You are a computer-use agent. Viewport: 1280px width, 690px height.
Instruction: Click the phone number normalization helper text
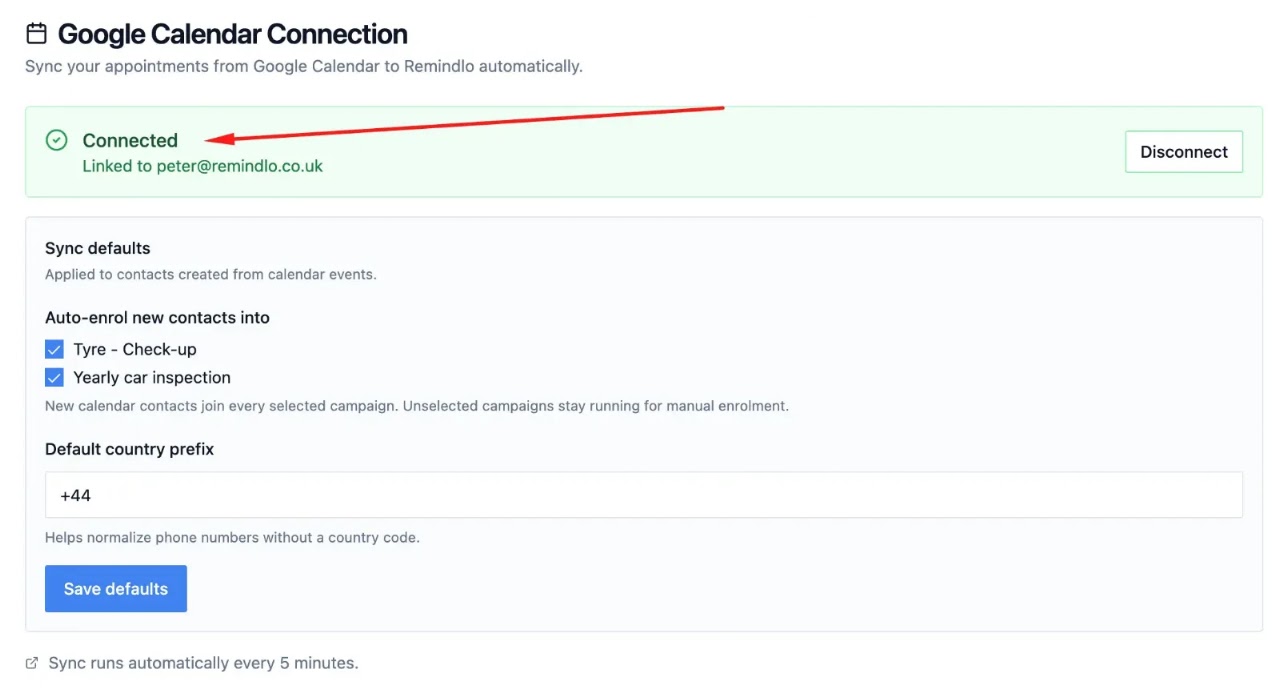click(232, 538)
